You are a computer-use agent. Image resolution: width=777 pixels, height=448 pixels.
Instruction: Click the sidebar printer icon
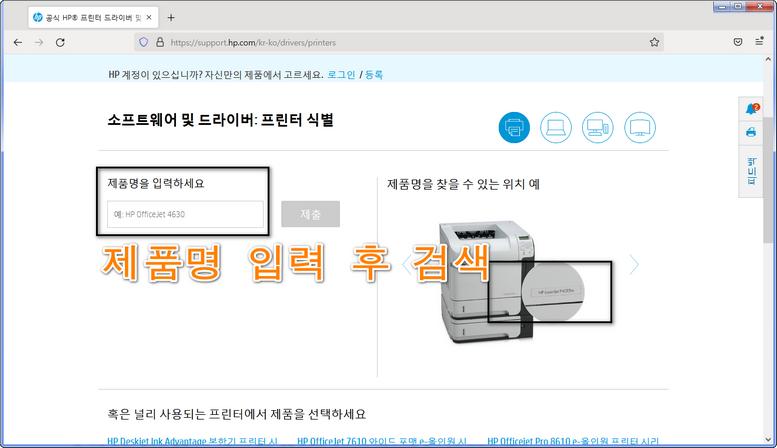pos(751,132)
